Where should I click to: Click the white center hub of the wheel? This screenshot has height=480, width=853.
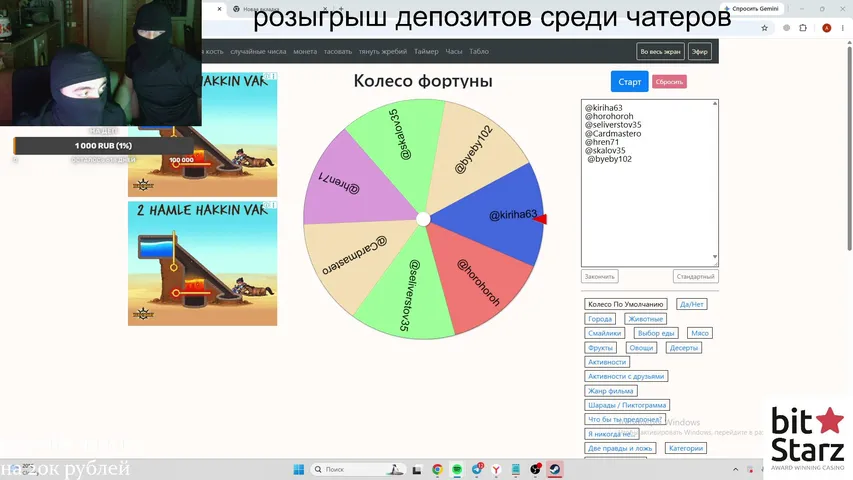[423, 219]
